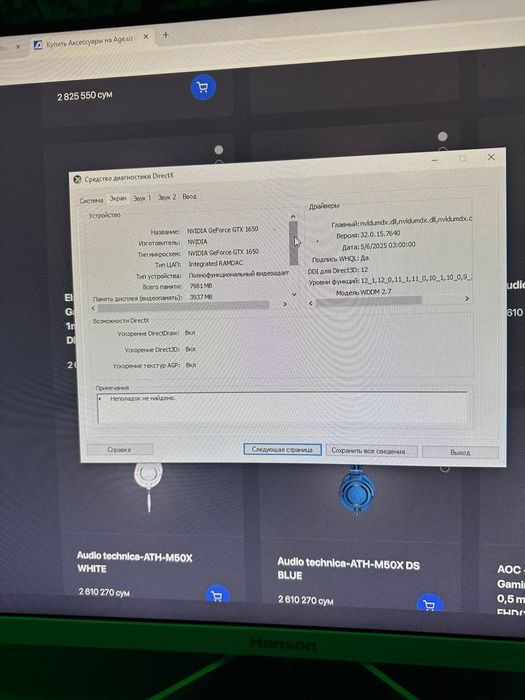Click ATH-M50X WHITE price 2 610 270 сум
The image size is (525, 700).
pyautogui.click(x=104, y=592)
